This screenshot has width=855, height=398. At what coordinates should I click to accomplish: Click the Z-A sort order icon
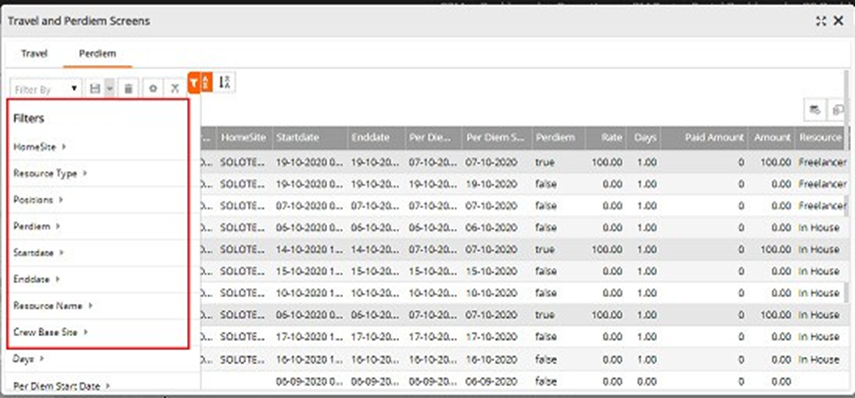pyautogui.click(x=224, y=83)
